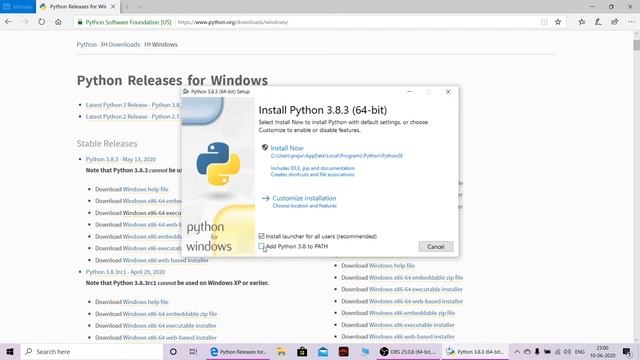
Task: Download x86-64 web-based installer in right column
Action: pyautogui.click(x=416, y=301)
